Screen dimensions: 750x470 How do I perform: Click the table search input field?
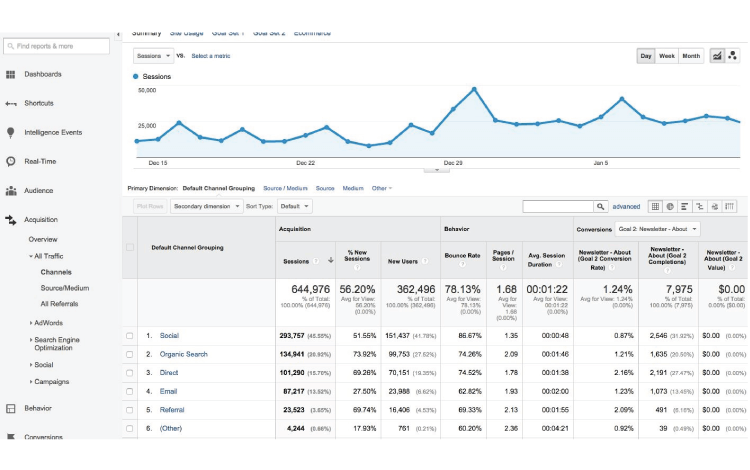tap(558, 207)
